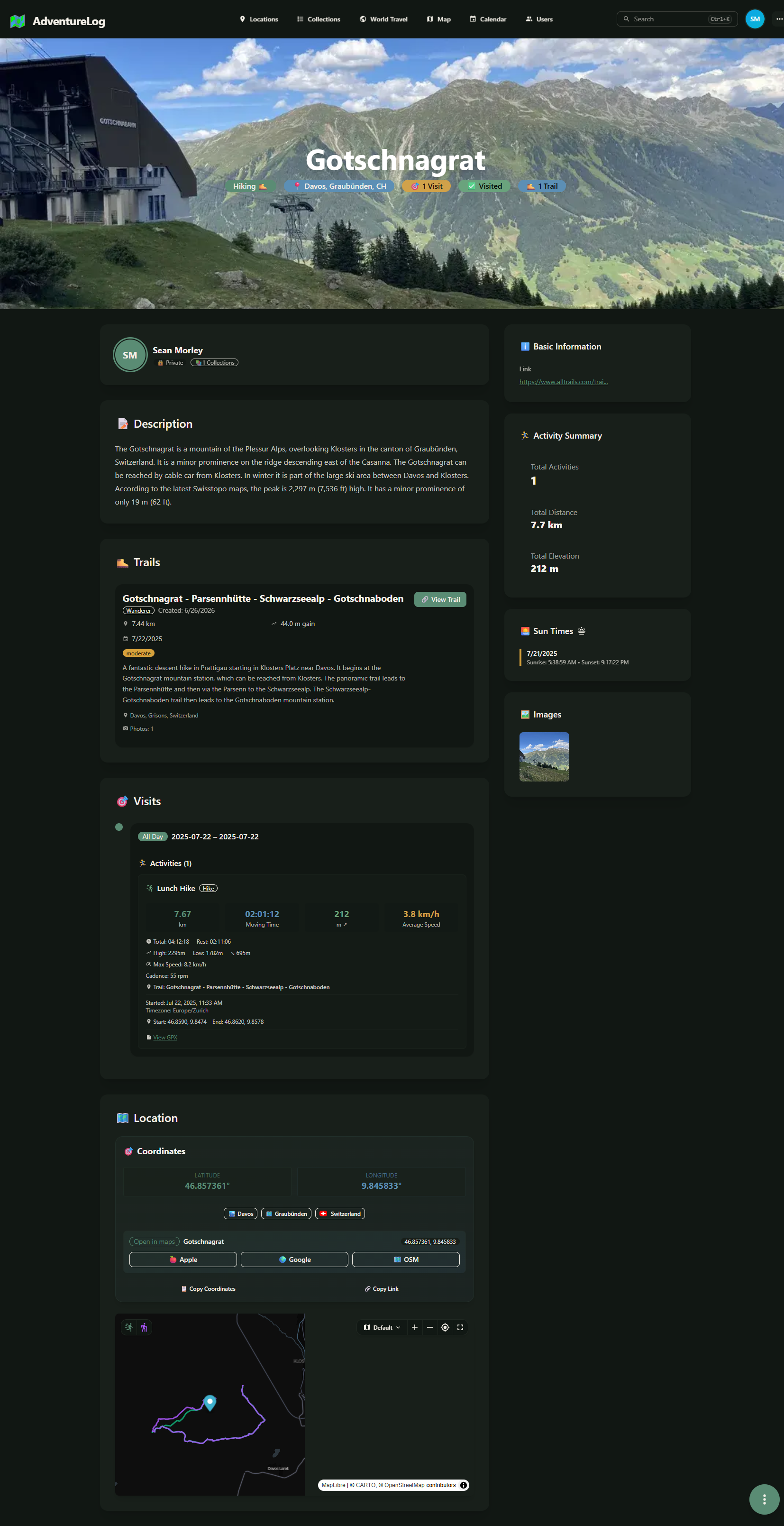Click the All Day badge
The width and height of the screenshot is (784, 1526).
pyautogui.click(x=152, y=837)
